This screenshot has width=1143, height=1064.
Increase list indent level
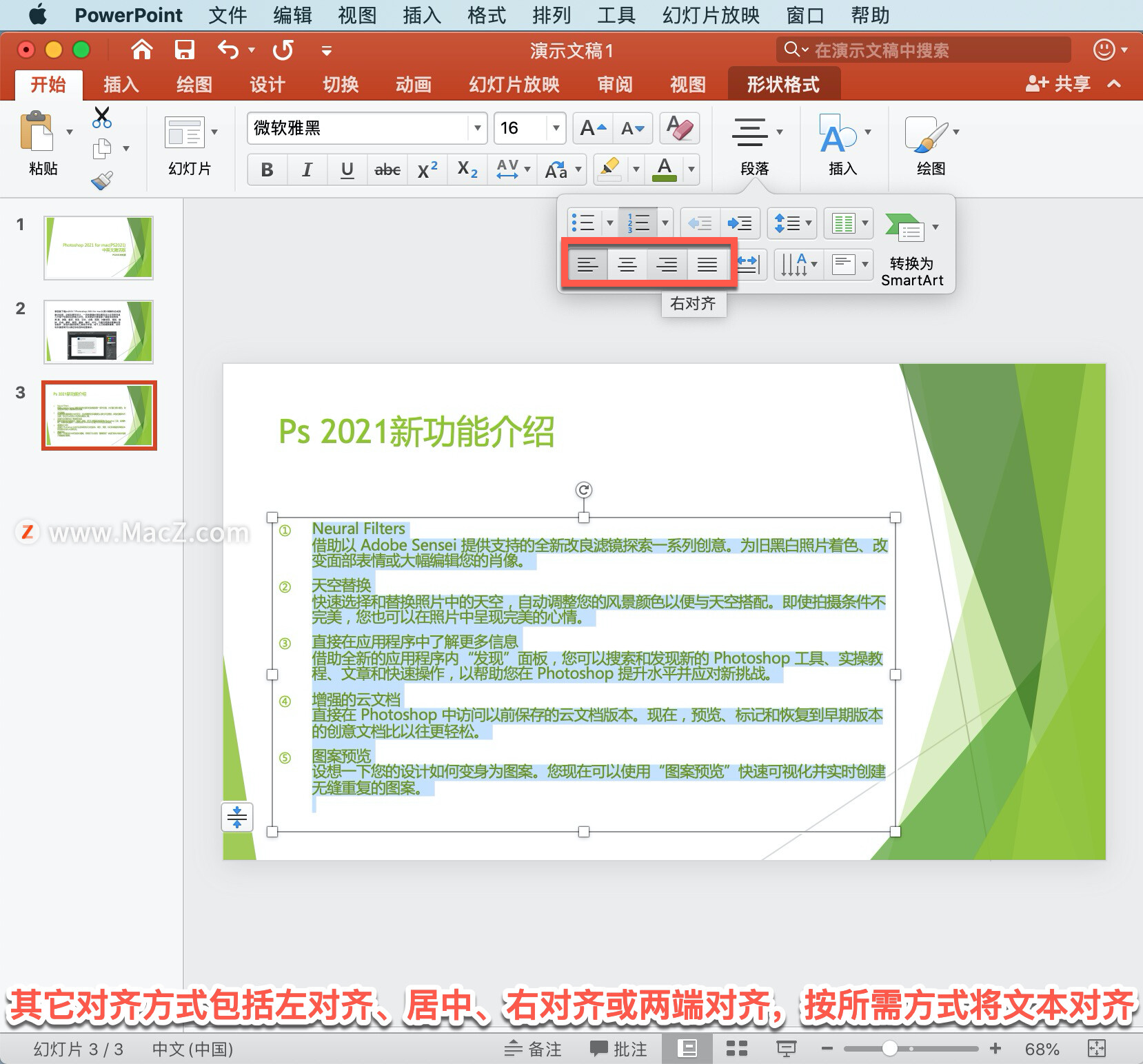click(x=740, y=223)
